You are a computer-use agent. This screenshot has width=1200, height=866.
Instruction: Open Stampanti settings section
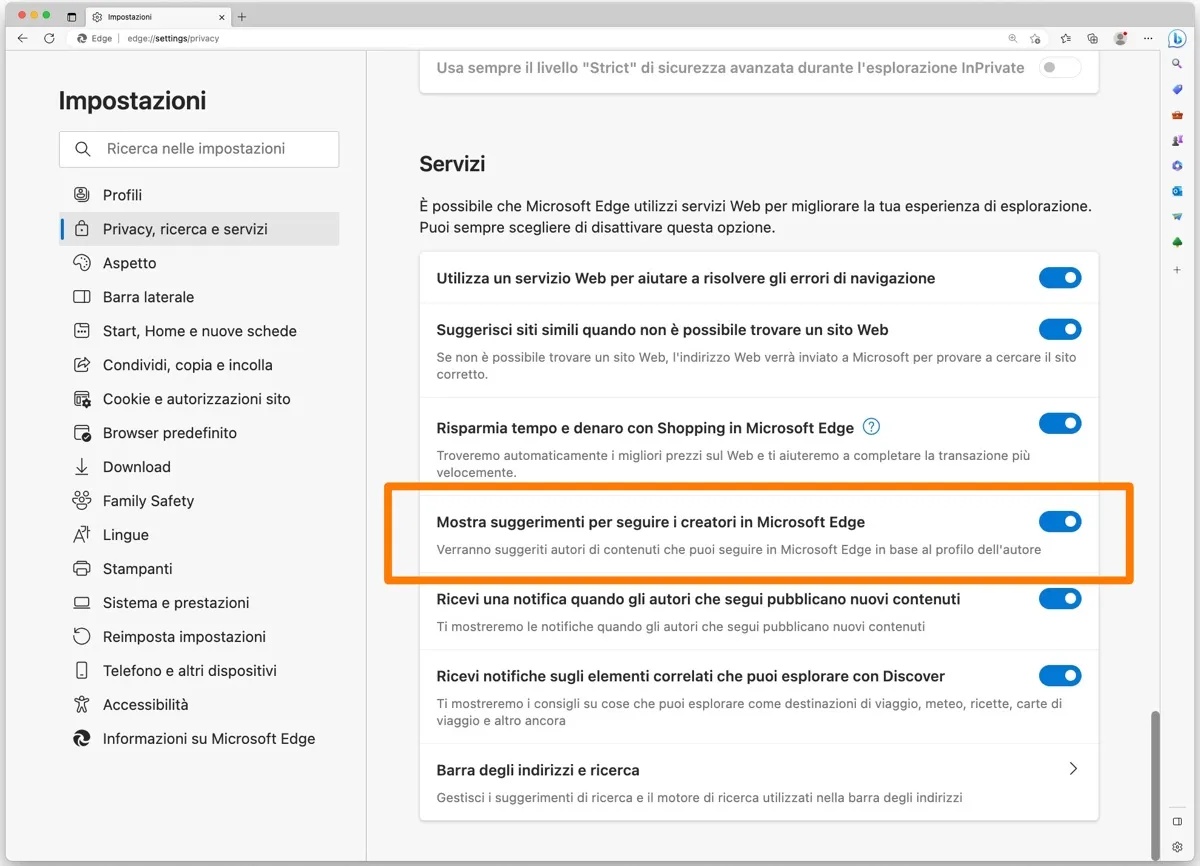pyautogui.click(x=199, y=569)
